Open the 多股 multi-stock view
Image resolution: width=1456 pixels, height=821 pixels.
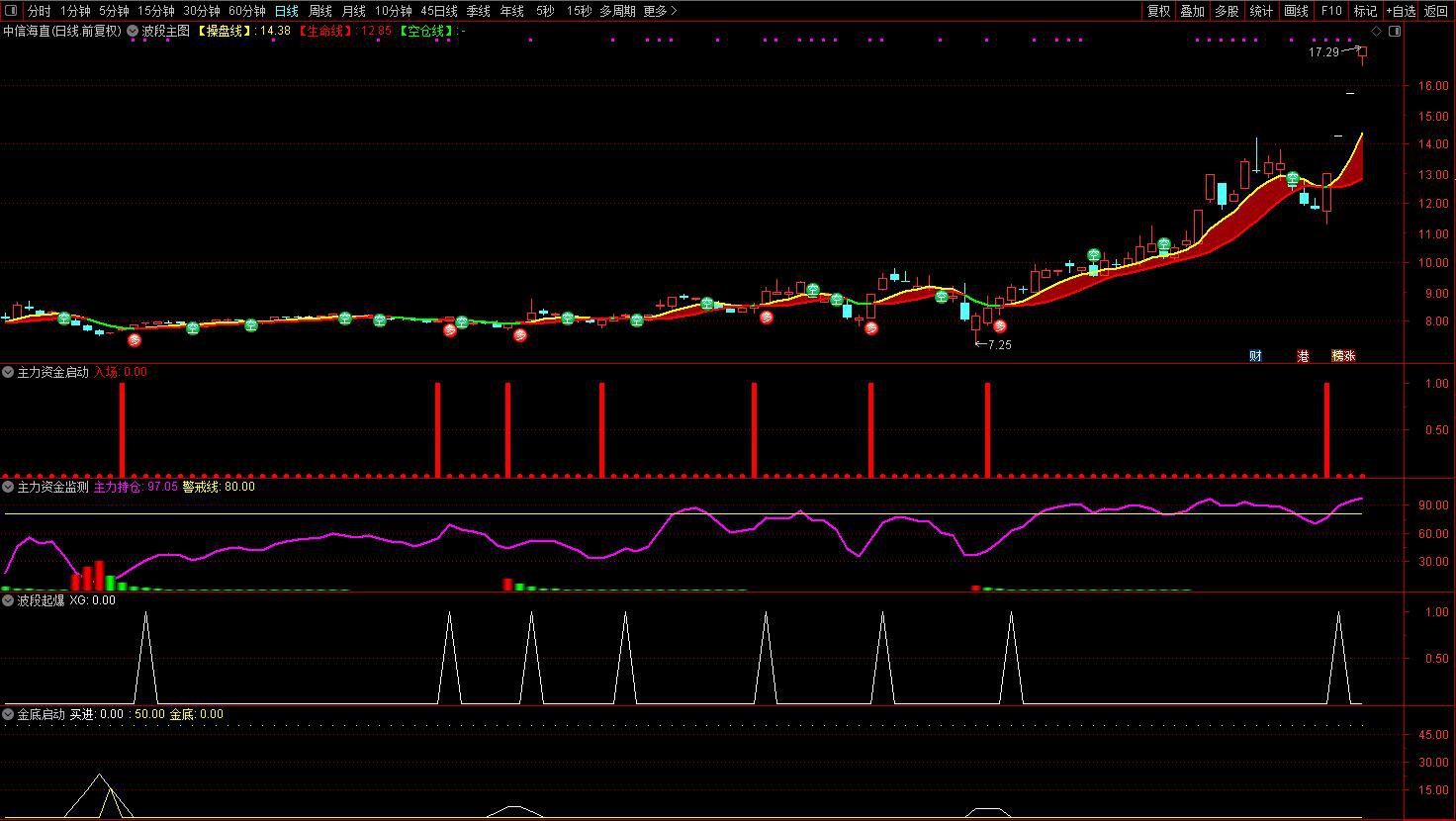tap(1228, 11)
